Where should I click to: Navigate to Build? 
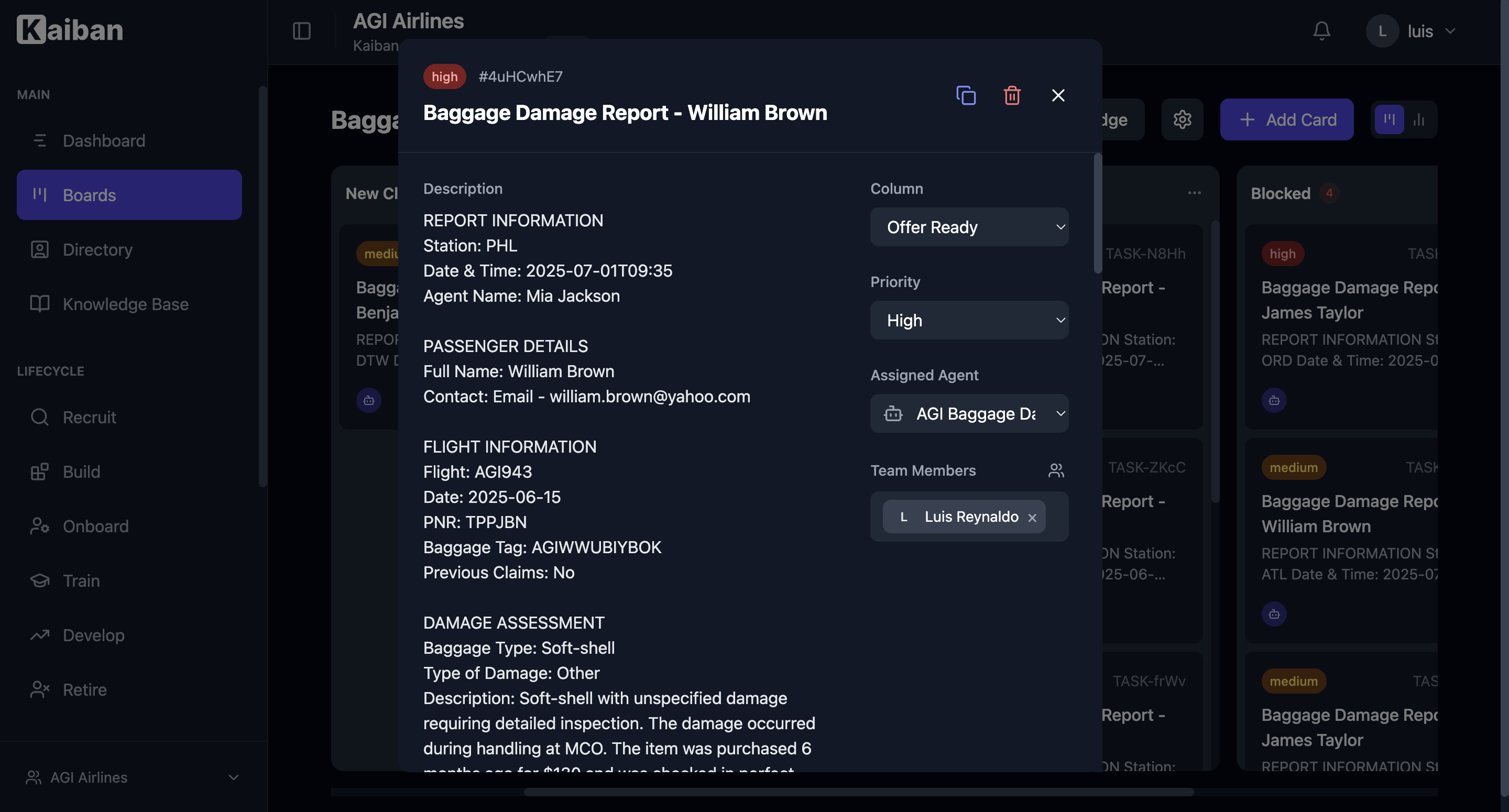pyautogui.click(x=129, y=471)
